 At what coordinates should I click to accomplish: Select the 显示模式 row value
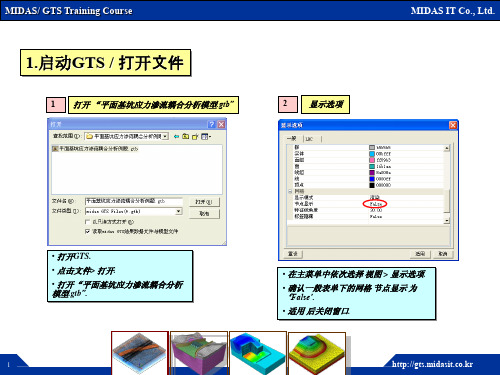(x=374, y=198)
